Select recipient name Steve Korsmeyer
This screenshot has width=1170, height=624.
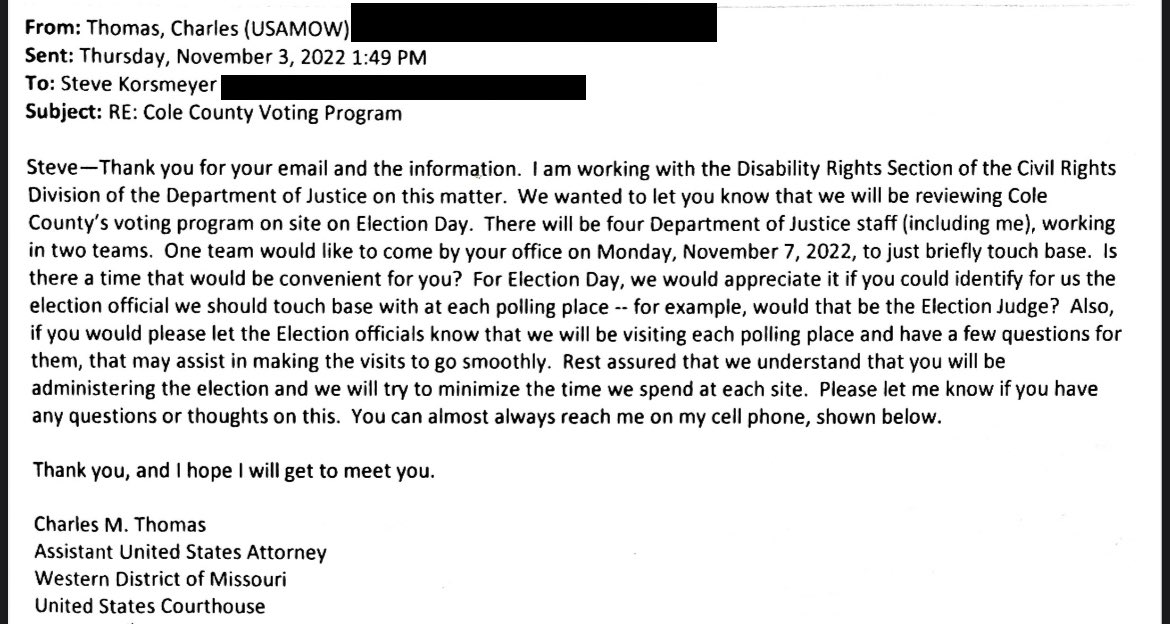click(139, 85)
